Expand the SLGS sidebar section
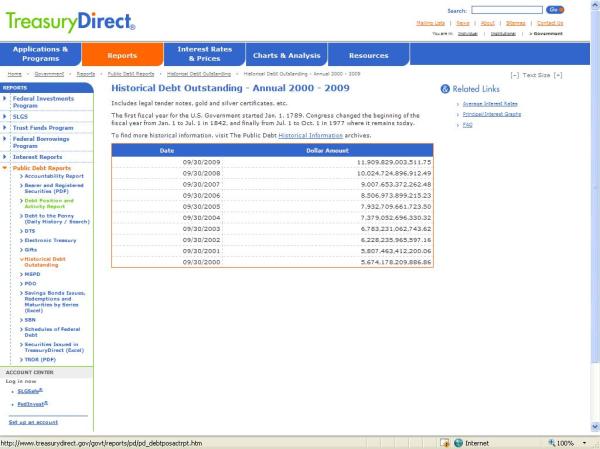Image resolution: width=600 pixels, height=449 pixels. pos(4,115)
